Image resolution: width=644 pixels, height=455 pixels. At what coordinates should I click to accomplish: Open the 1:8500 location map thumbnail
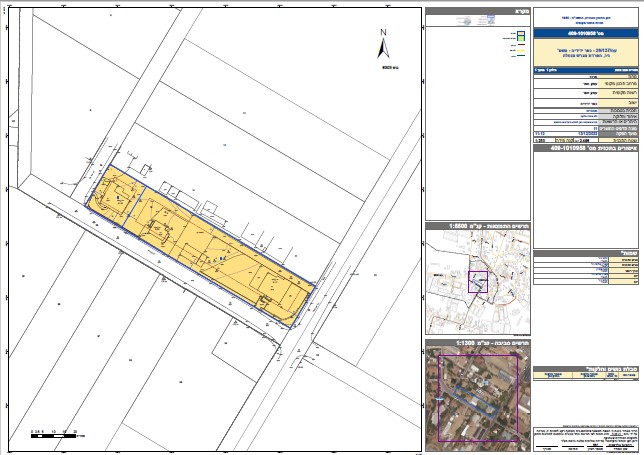476,295
